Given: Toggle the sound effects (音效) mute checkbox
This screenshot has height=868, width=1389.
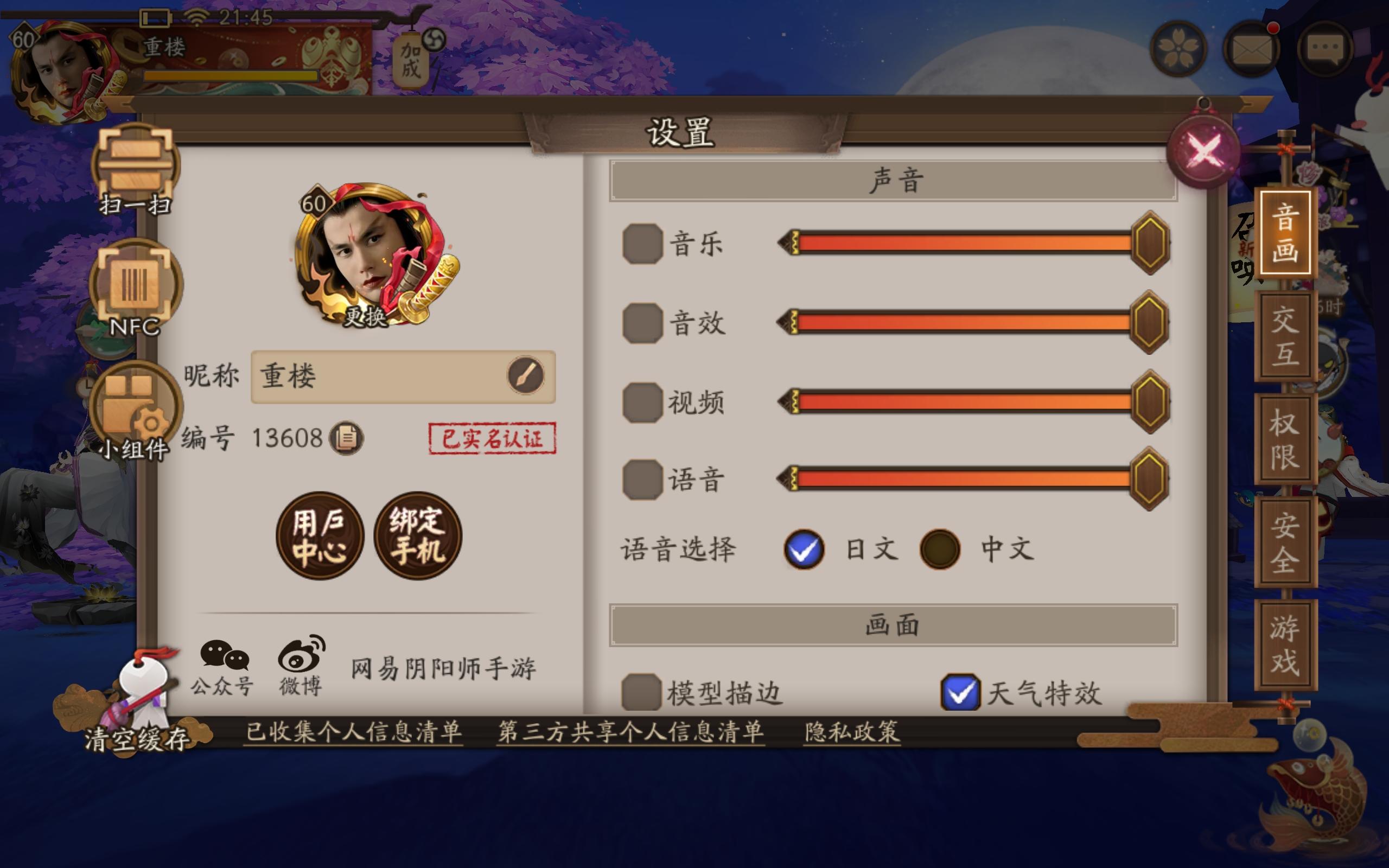Looking at the screenshot, I should click(x=643, y=323).
